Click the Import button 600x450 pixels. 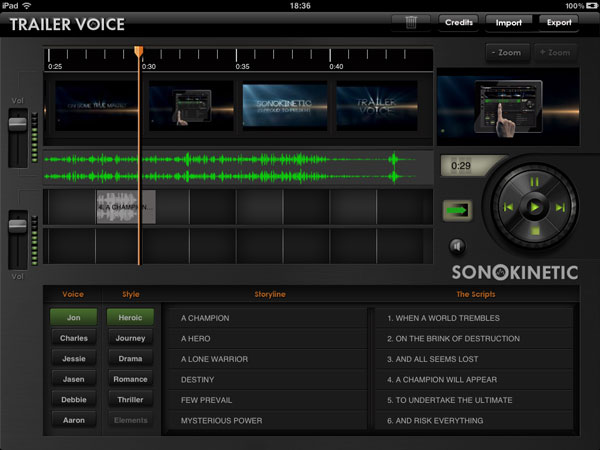tap(509, 23)
